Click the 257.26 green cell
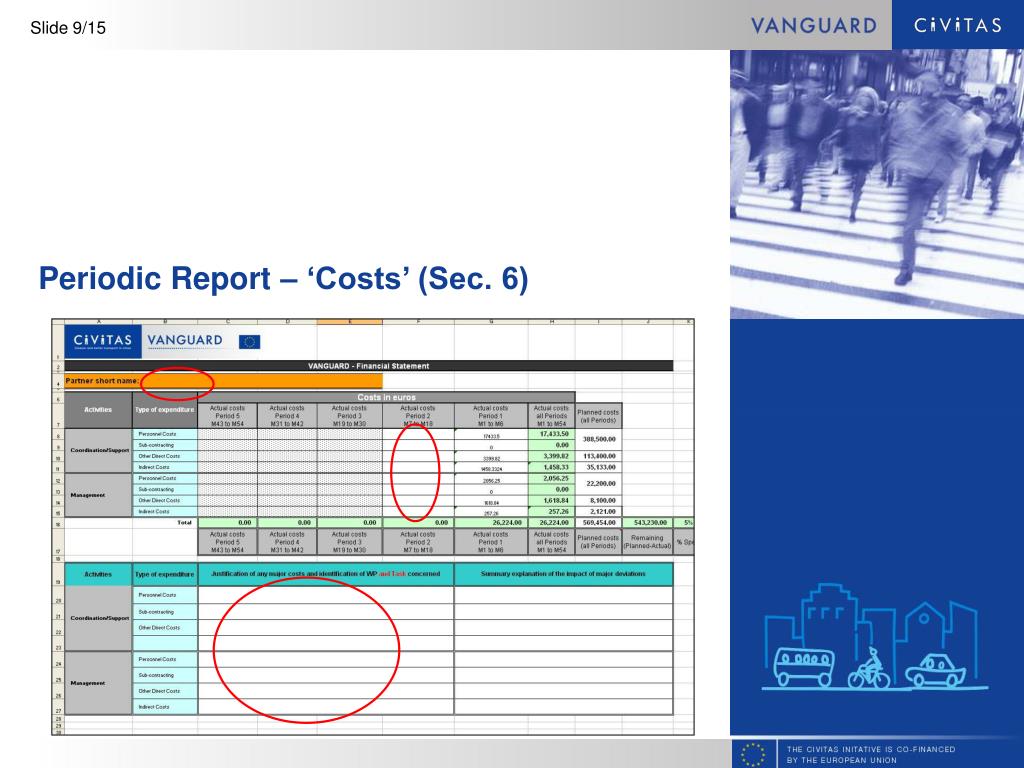Image resolution: width=1024 pixels, height=768 pixels. pos(551,511)
